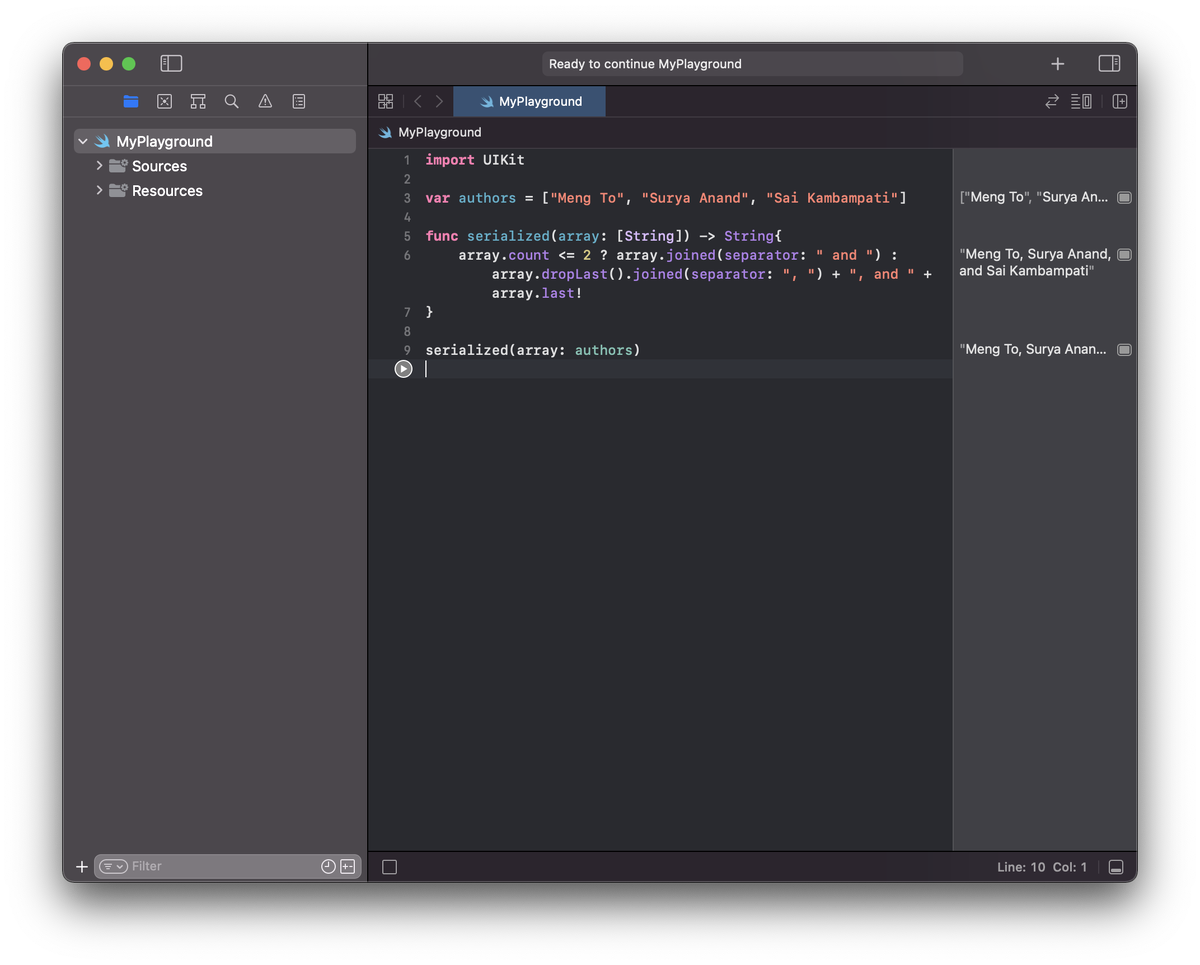Open the Project navigator folder icon
This screenshot has height=965, width=1200.
131,101
